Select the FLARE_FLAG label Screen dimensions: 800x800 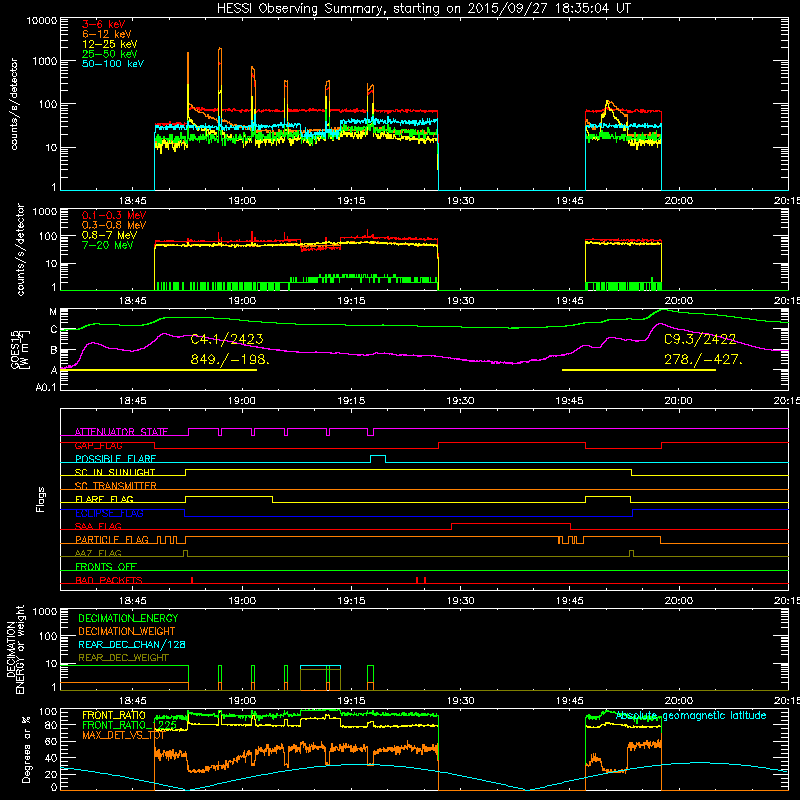click(104, 499)
